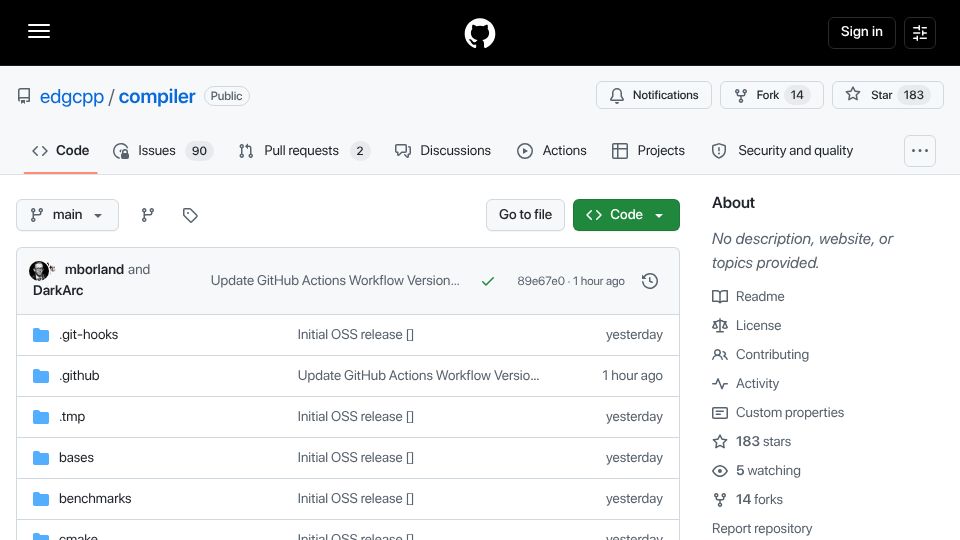View branches via the branch icon

click(x=148, y=215)
